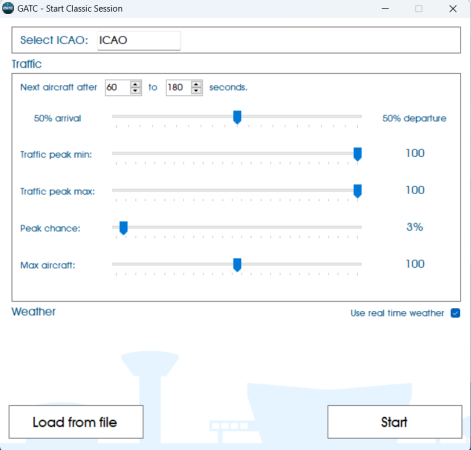Click the 60 seconds minimum value field
The width and height of the screenshot is (471, 450).
click(118, 88)
